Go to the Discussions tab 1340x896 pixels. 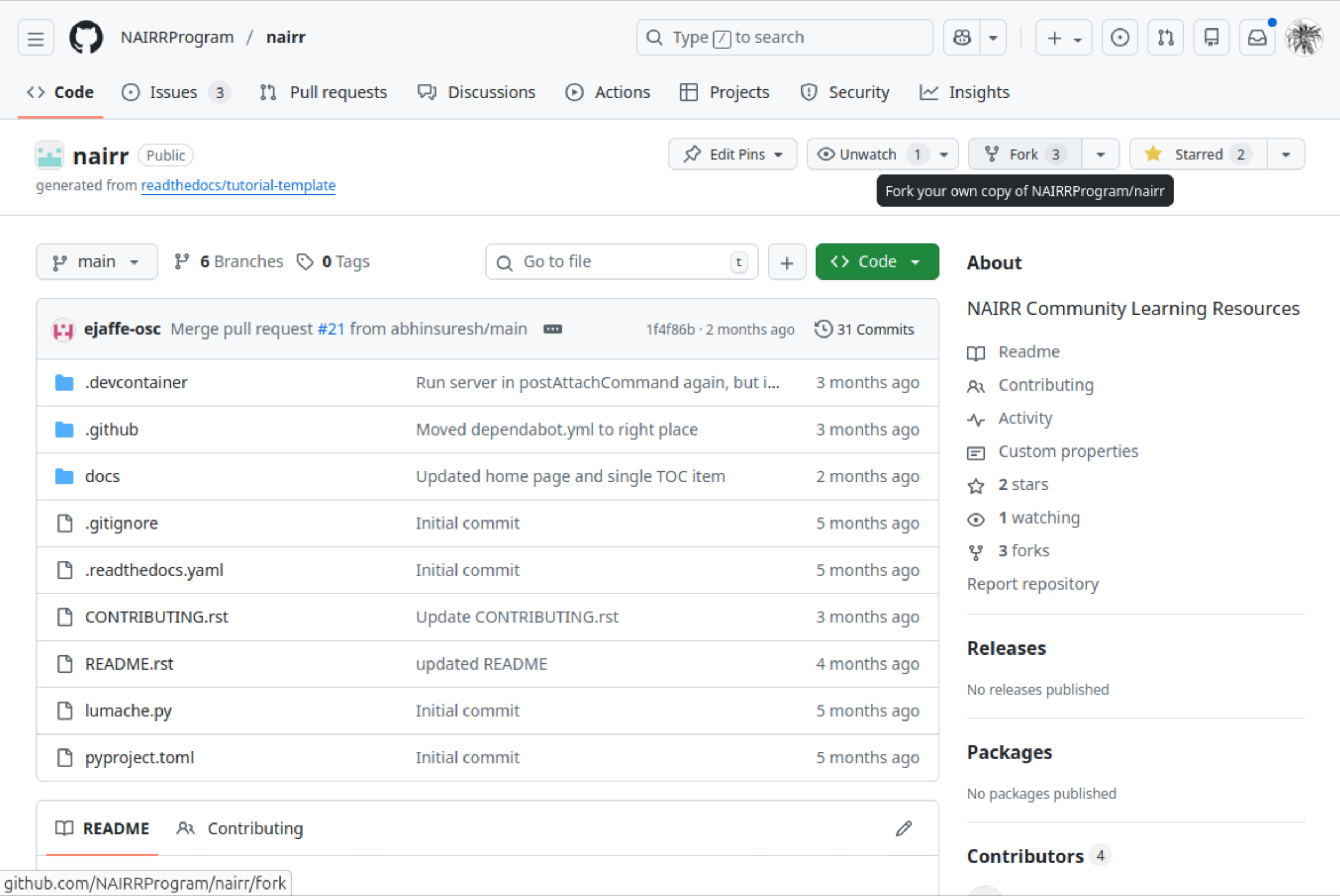[476, 93]
